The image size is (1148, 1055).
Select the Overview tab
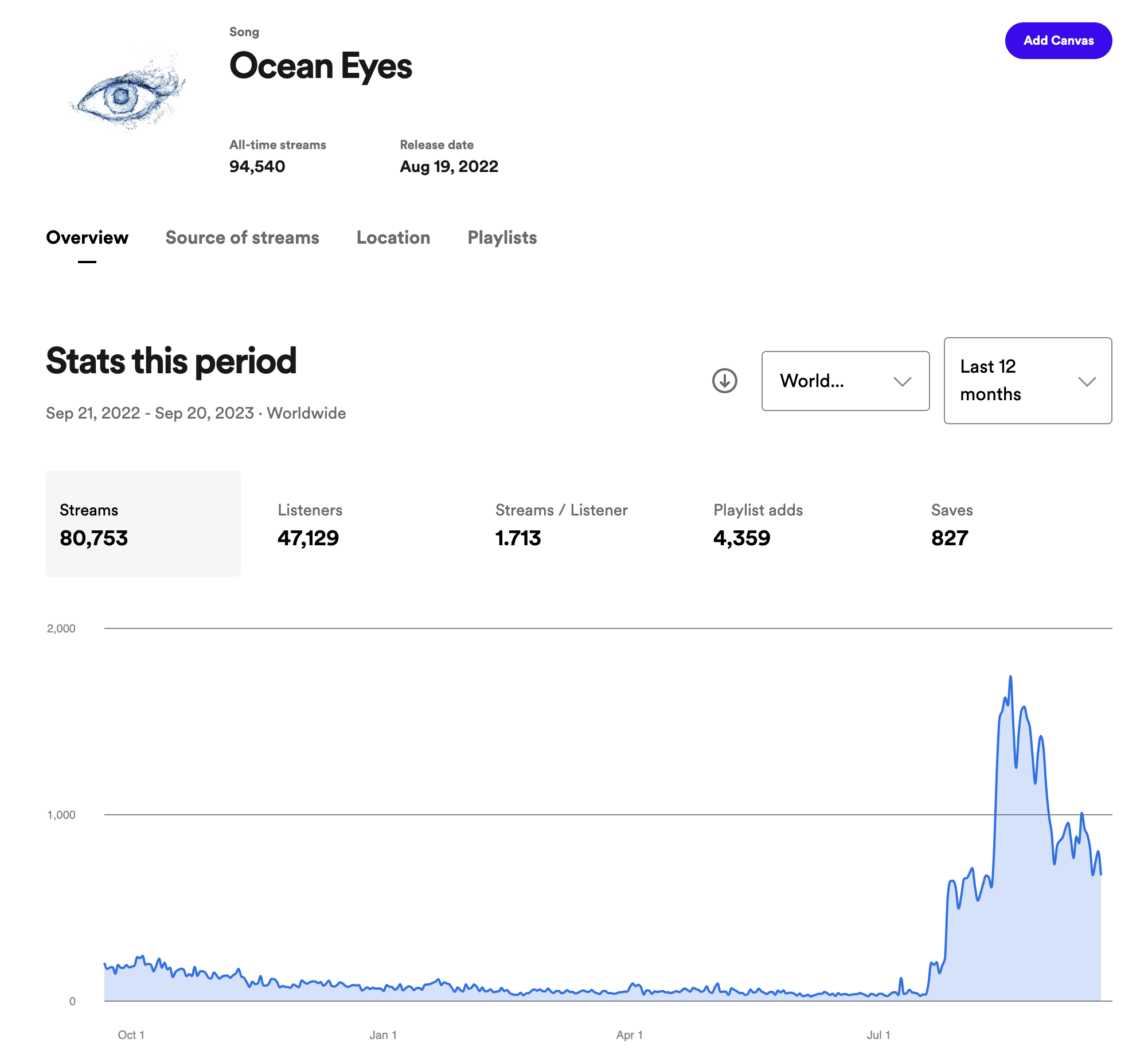[87, 237]
